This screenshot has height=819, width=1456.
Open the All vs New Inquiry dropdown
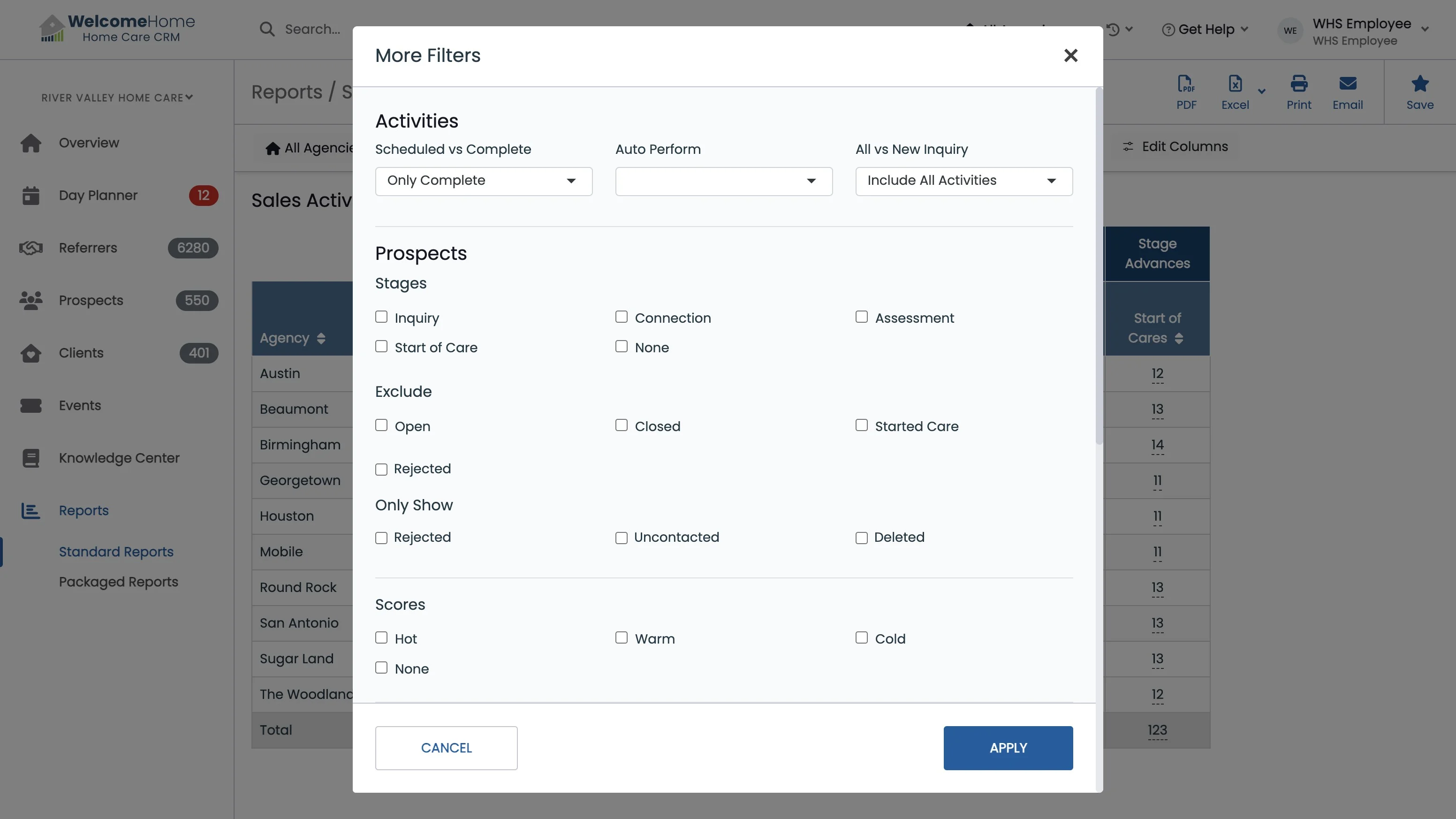[x=963, y=181]
